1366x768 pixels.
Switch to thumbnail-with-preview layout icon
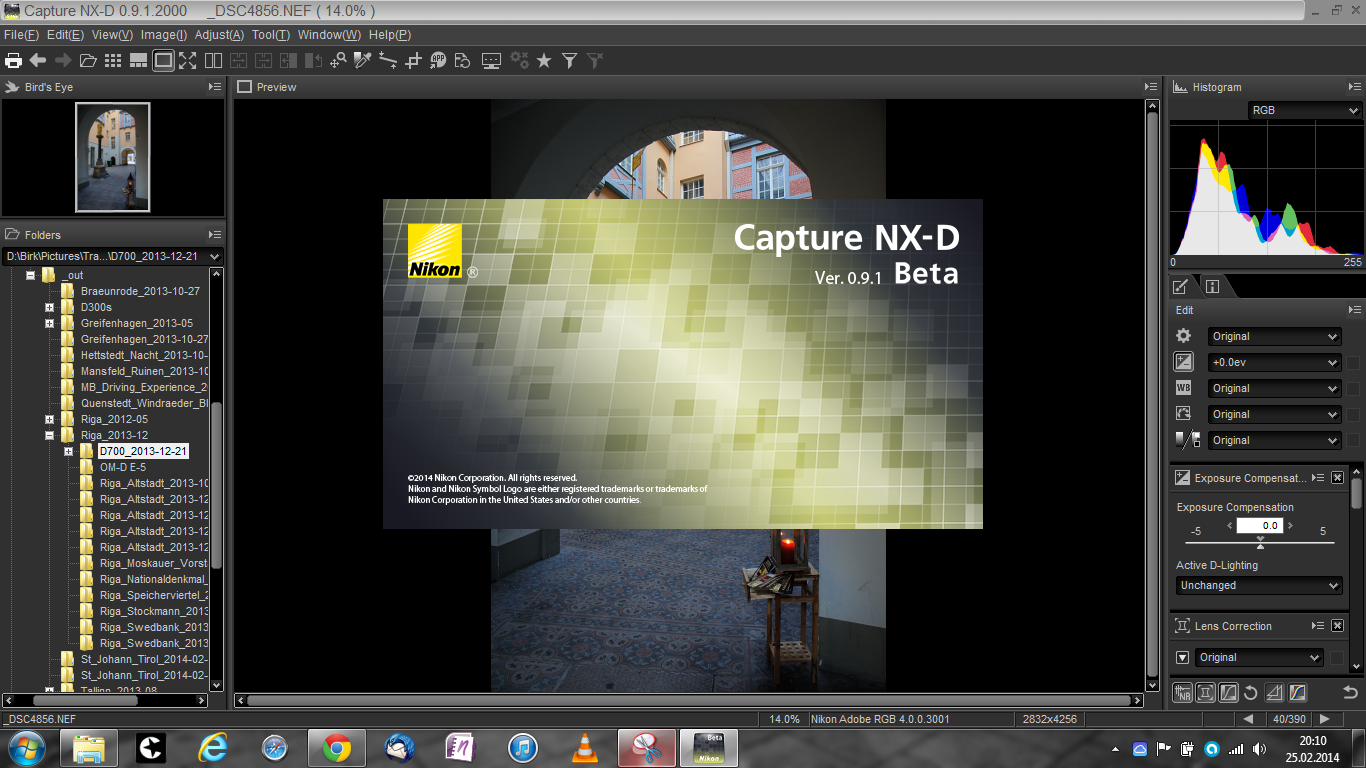point(138,61)
